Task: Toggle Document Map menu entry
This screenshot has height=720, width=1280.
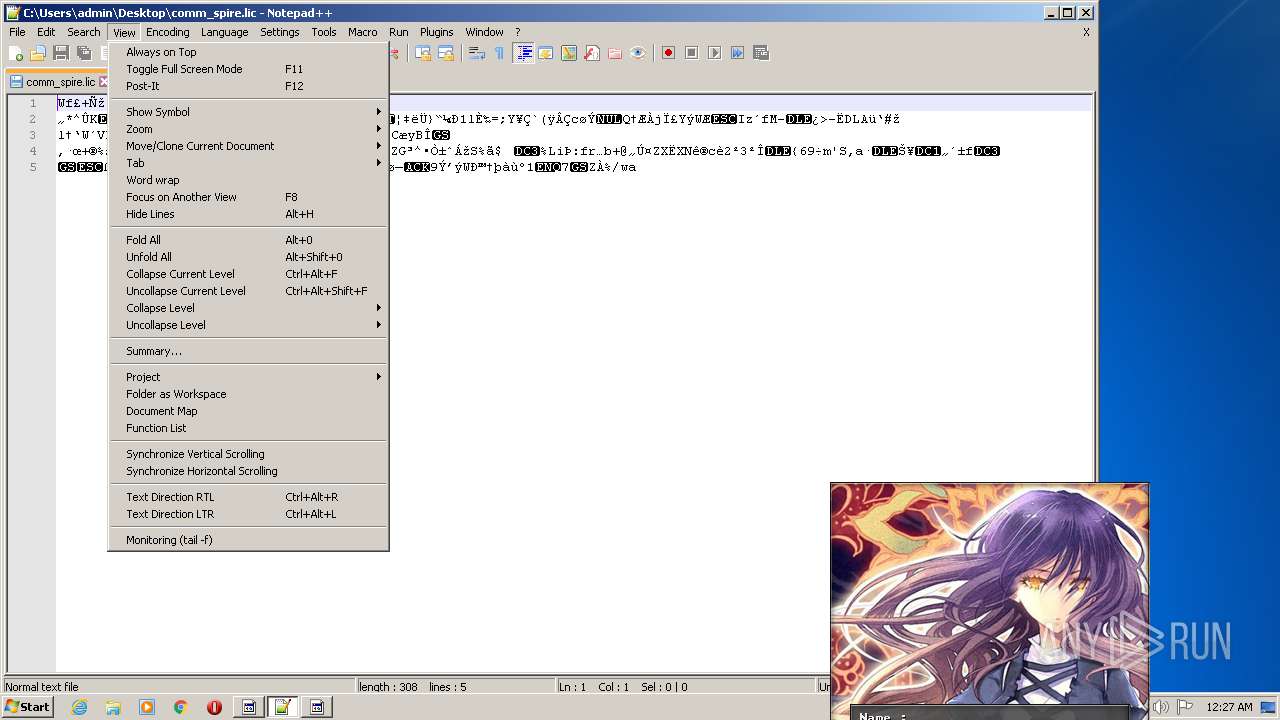Action: pyautogui.click(x=248, y=411)
